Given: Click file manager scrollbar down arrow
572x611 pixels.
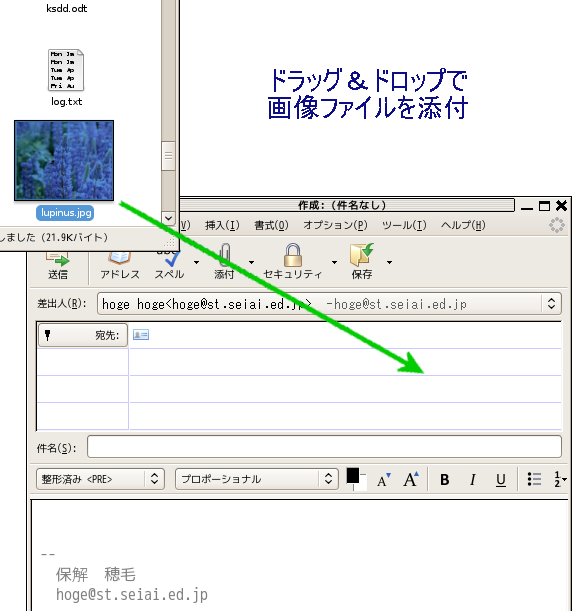Looking at the screenshot, I should [x=169, y=218].
